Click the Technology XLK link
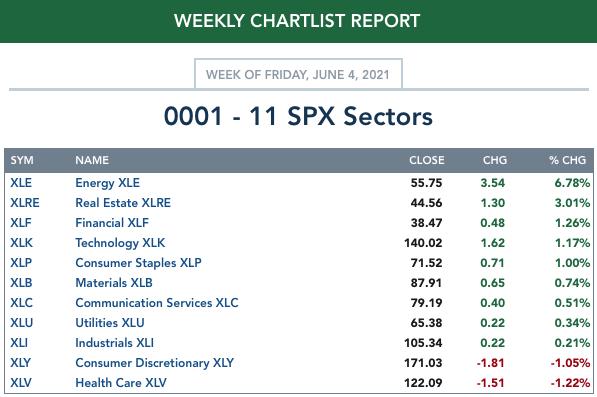 click(120, 243)
